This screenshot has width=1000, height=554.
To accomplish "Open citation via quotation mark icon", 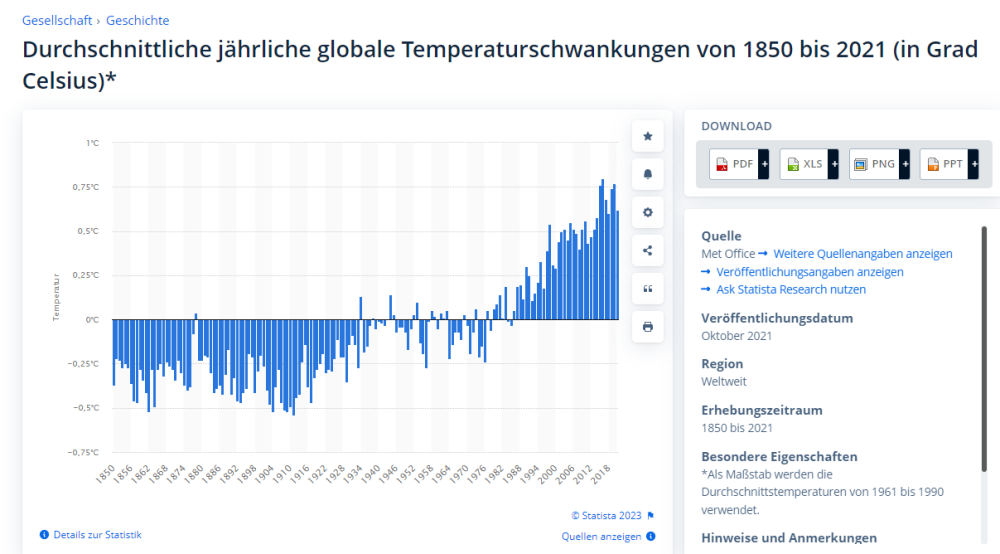I will (x=648, y=289).
